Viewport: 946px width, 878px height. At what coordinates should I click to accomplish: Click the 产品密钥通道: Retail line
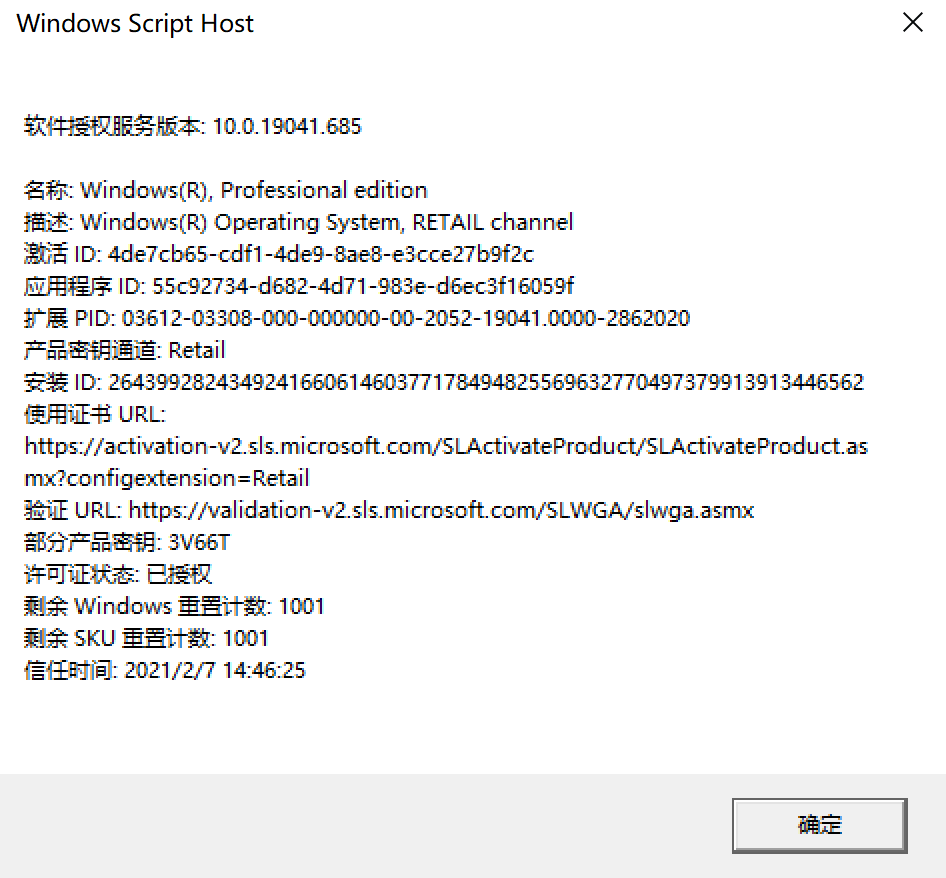click(124, 350)
